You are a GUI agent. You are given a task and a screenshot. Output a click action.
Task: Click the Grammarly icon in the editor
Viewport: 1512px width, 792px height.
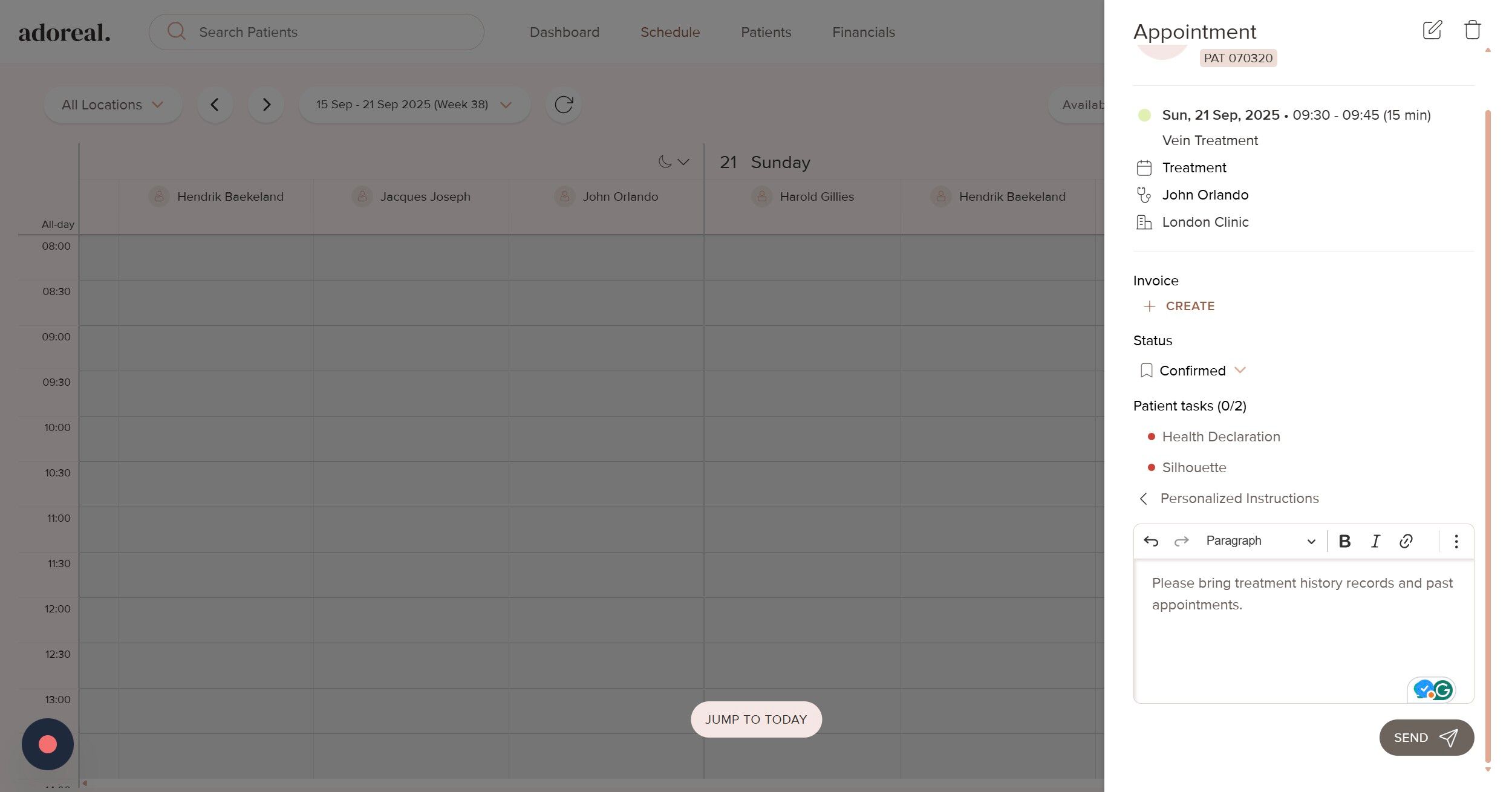click(1443, 690)
